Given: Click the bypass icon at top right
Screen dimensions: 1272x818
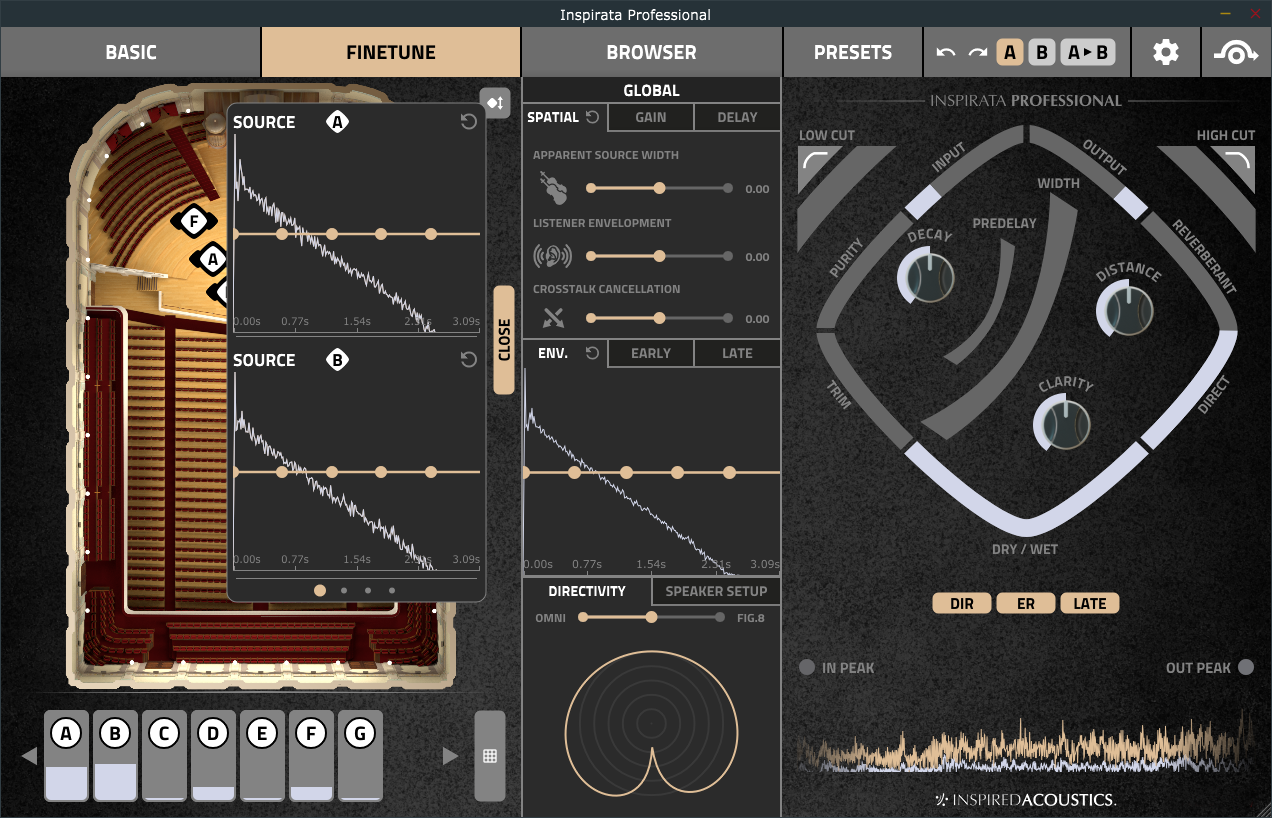Looking at the screenshot, I should pyautogui.click(x=1236, y=53).
